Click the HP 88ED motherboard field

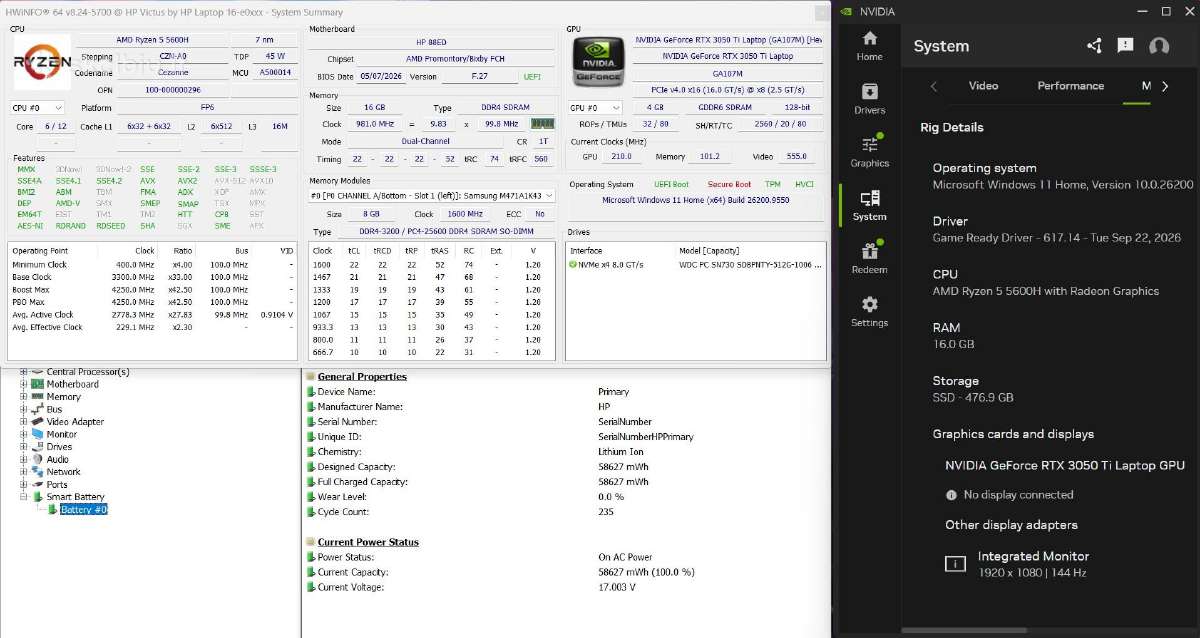tap(431, 44)
